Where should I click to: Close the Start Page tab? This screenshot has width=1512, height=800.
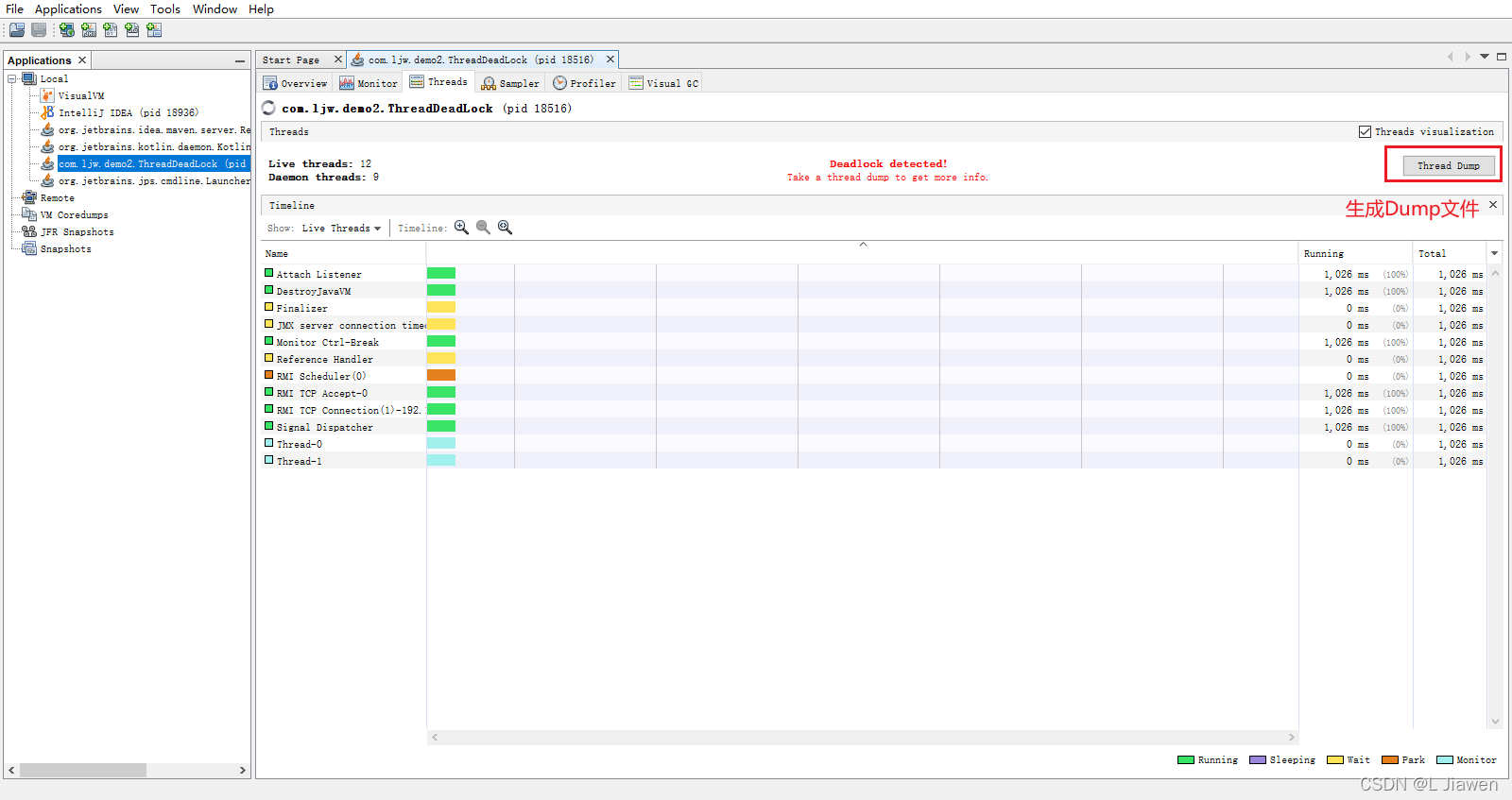pyautogui.click(x=337, y=60)
